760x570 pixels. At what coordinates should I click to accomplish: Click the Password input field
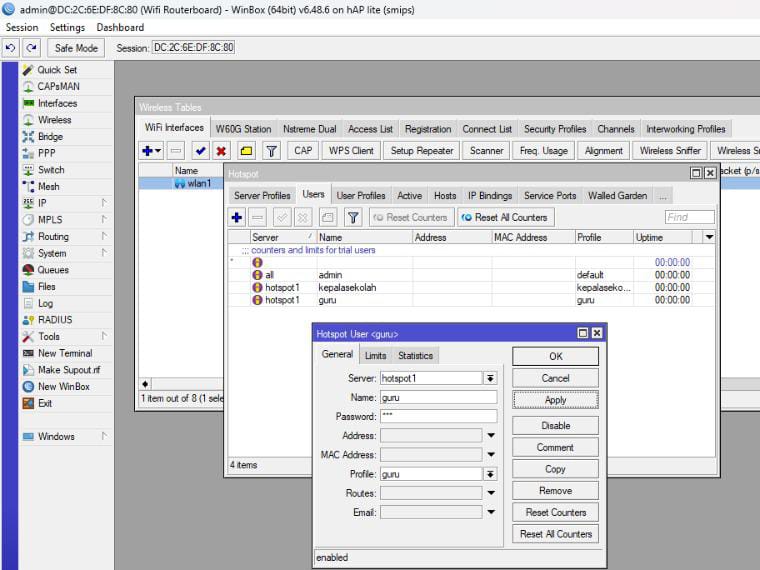(x=439, y=416)
